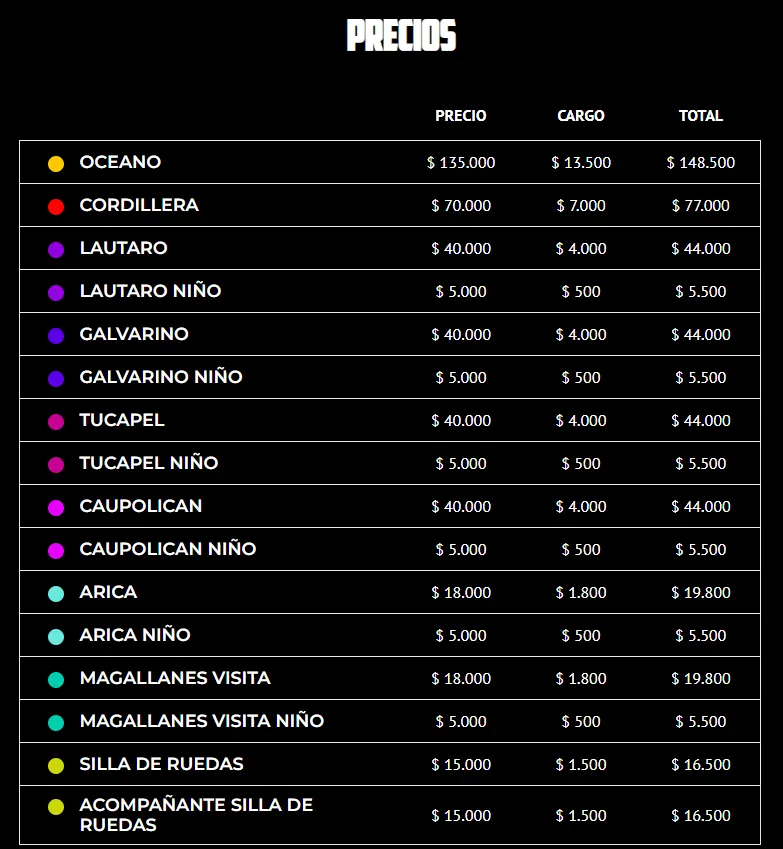
Task: Select the purple dot next to LAUTARO
Action: [56, 249]
